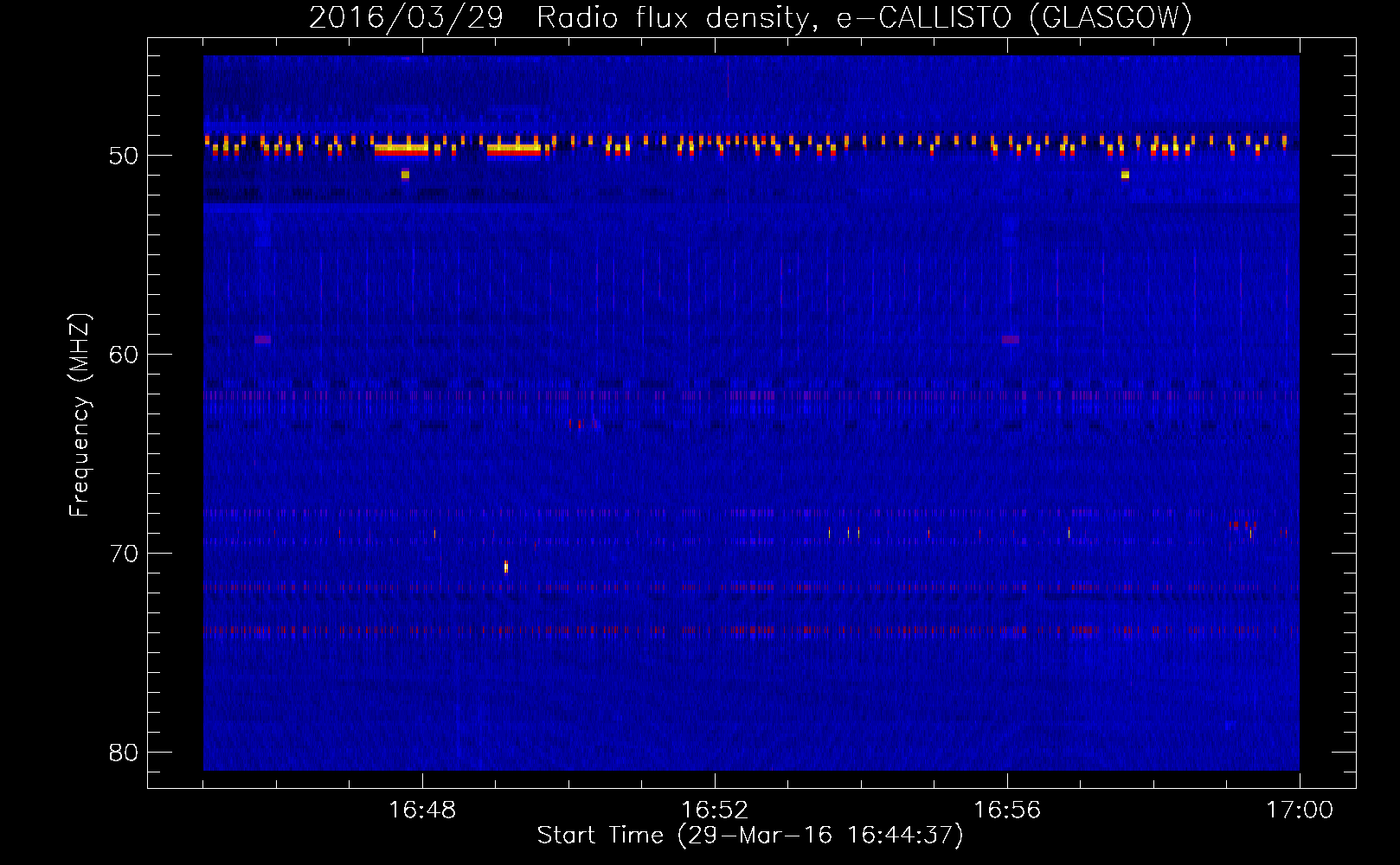Click the 'e-CALLISTO (GLASGOW)' title text

1014,18
